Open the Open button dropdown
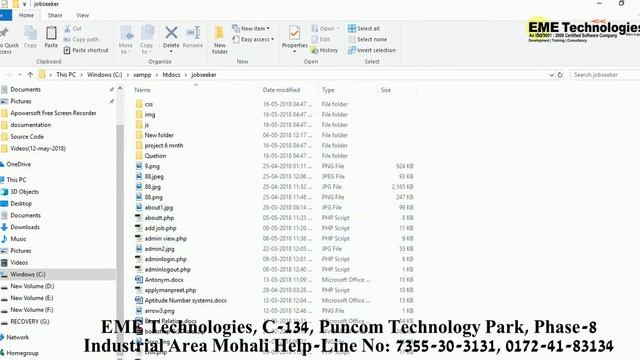This screenshot has width=640, height=360. [338, 29]
